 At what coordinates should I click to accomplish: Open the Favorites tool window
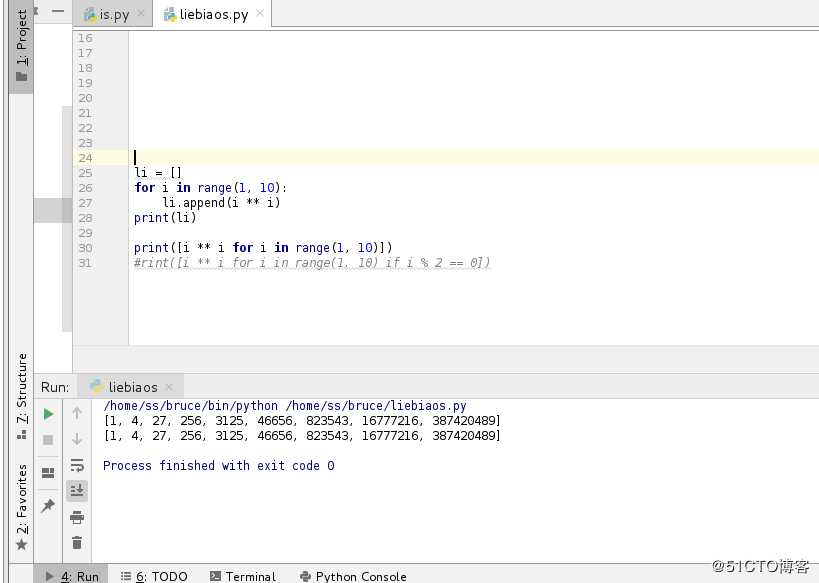[21, 507]
